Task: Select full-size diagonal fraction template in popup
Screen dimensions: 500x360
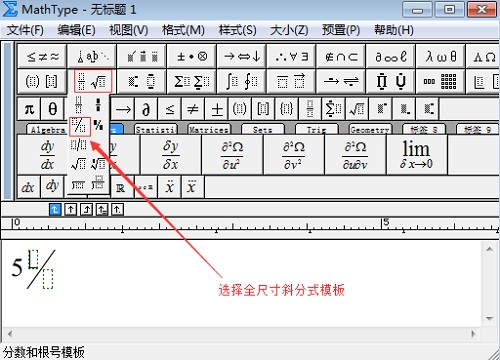Action: coord(79,126)
